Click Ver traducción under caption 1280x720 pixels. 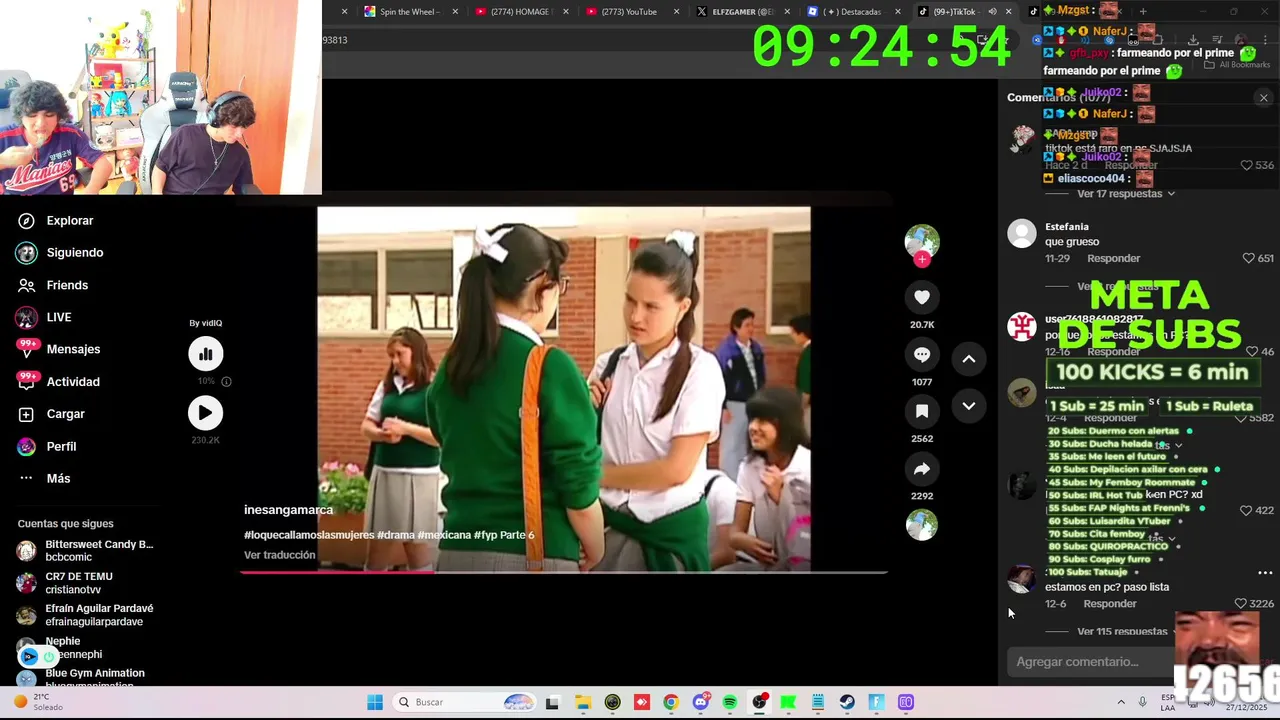(x=279, y=555)
